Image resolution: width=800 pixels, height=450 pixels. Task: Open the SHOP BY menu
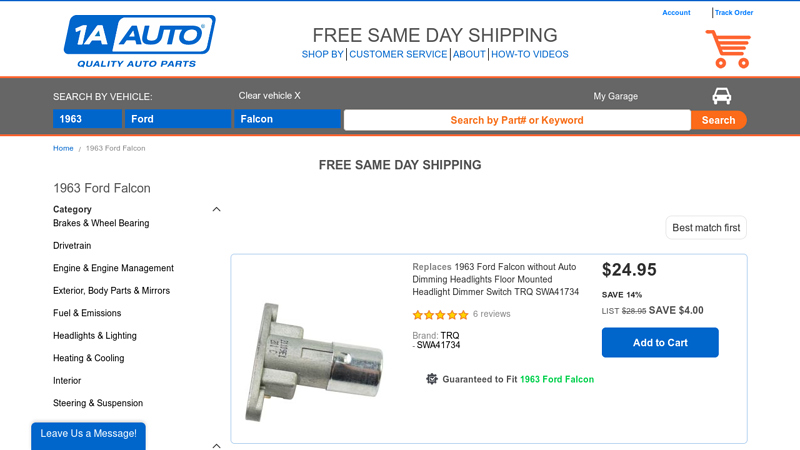coord(322,55)
